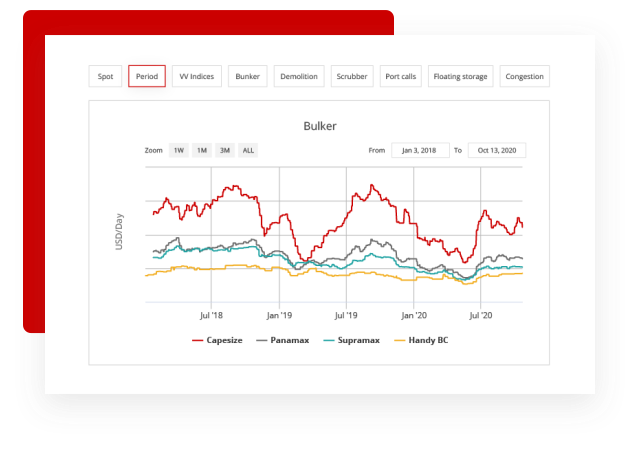This screenshot has width=640, height=449.
Task: Click the Jan '19 x-axis marker
Action: point(278,314)
